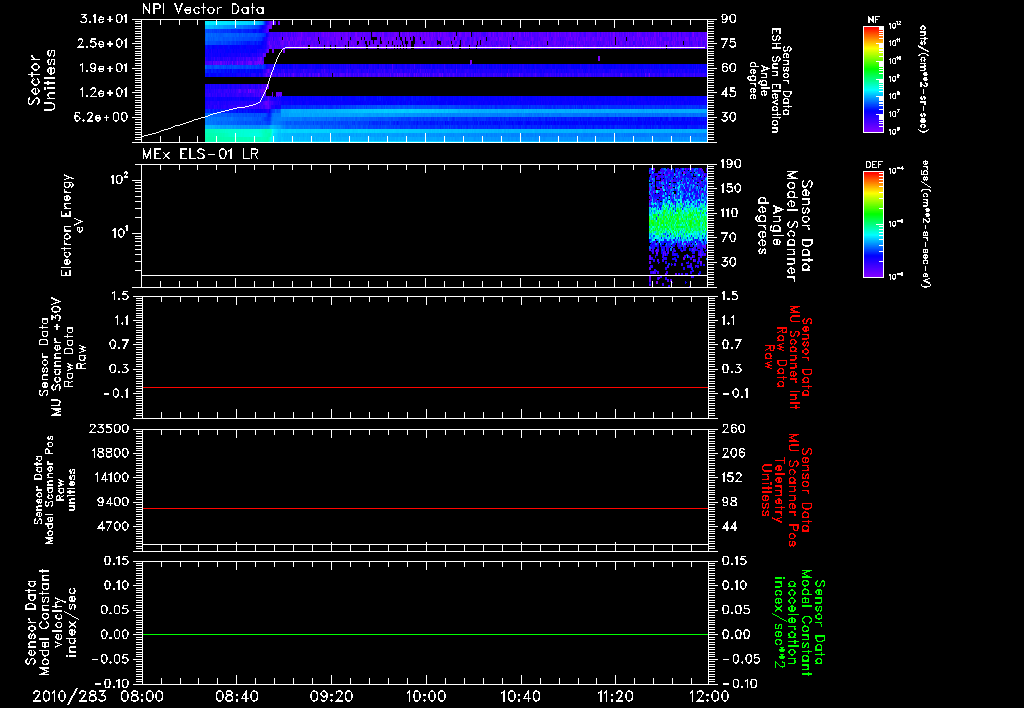Click the 4700 scanner position tick label

(x=114, y=526)
